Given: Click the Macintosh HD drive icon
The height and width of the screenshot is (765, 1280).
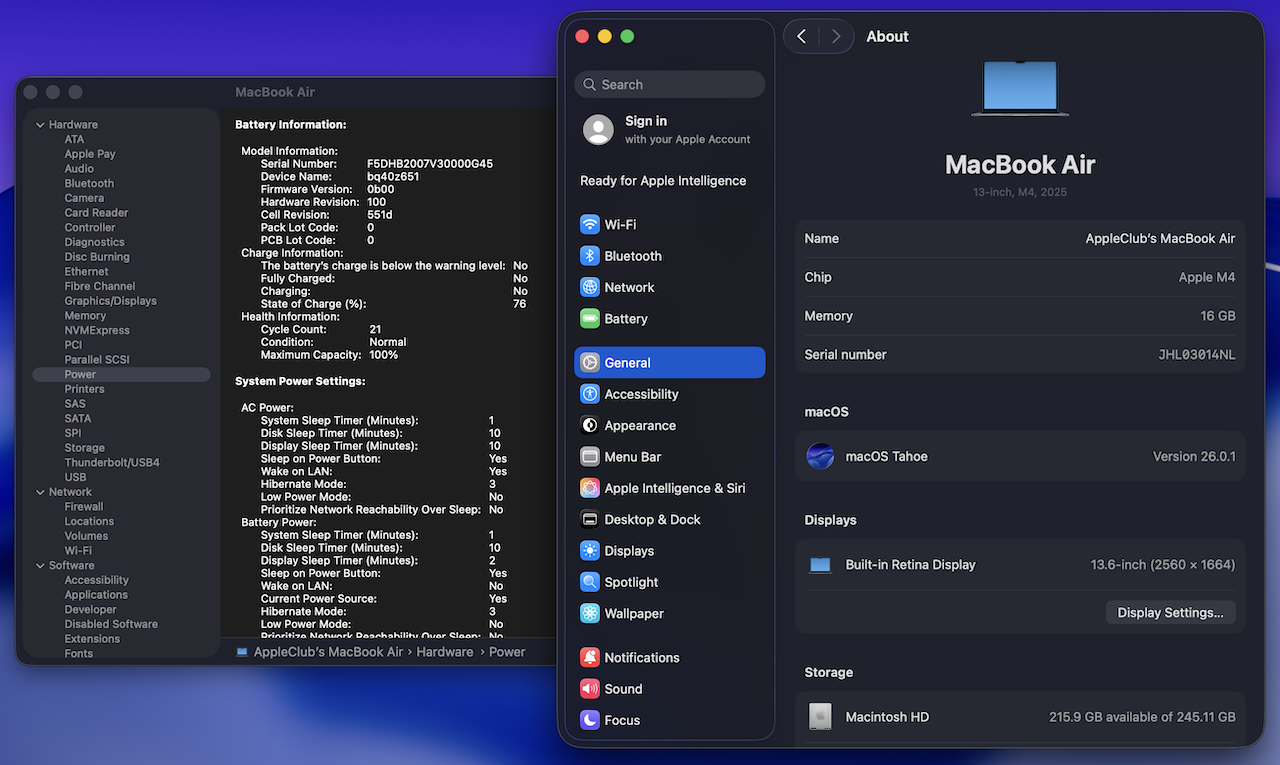Looking at the screenshot, I should [x=820, y=717].
